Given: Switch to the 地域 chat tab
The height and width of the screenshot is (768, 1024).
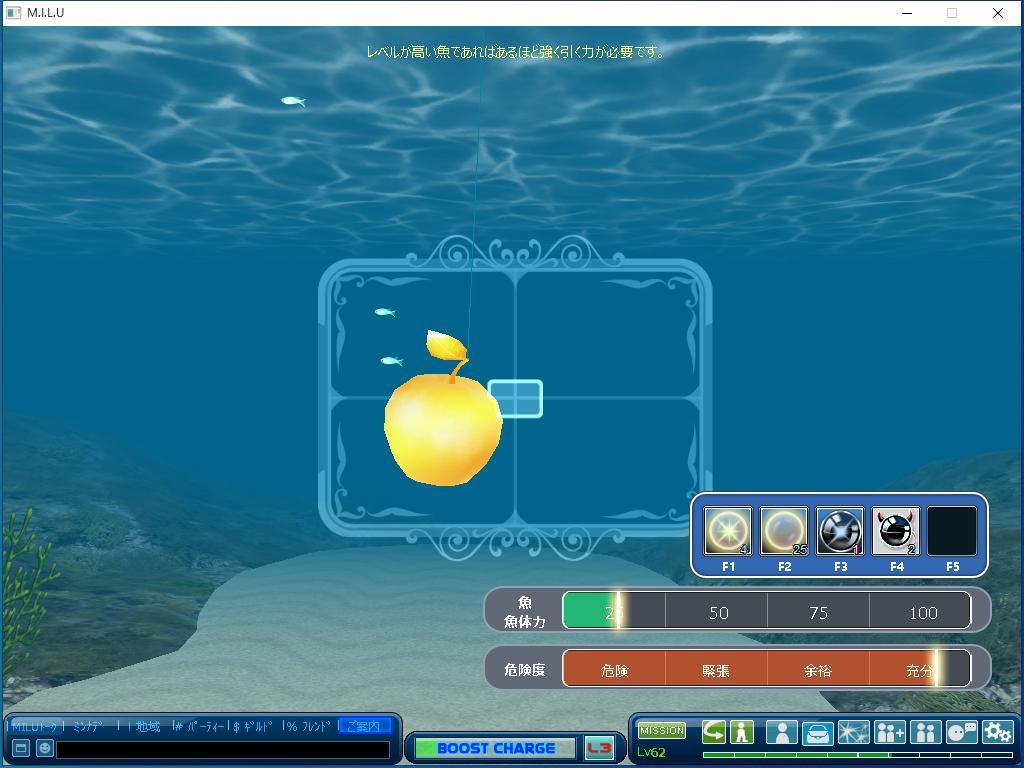Looking at the screenshot, I should pyautogui.click(x=148, y=726).
